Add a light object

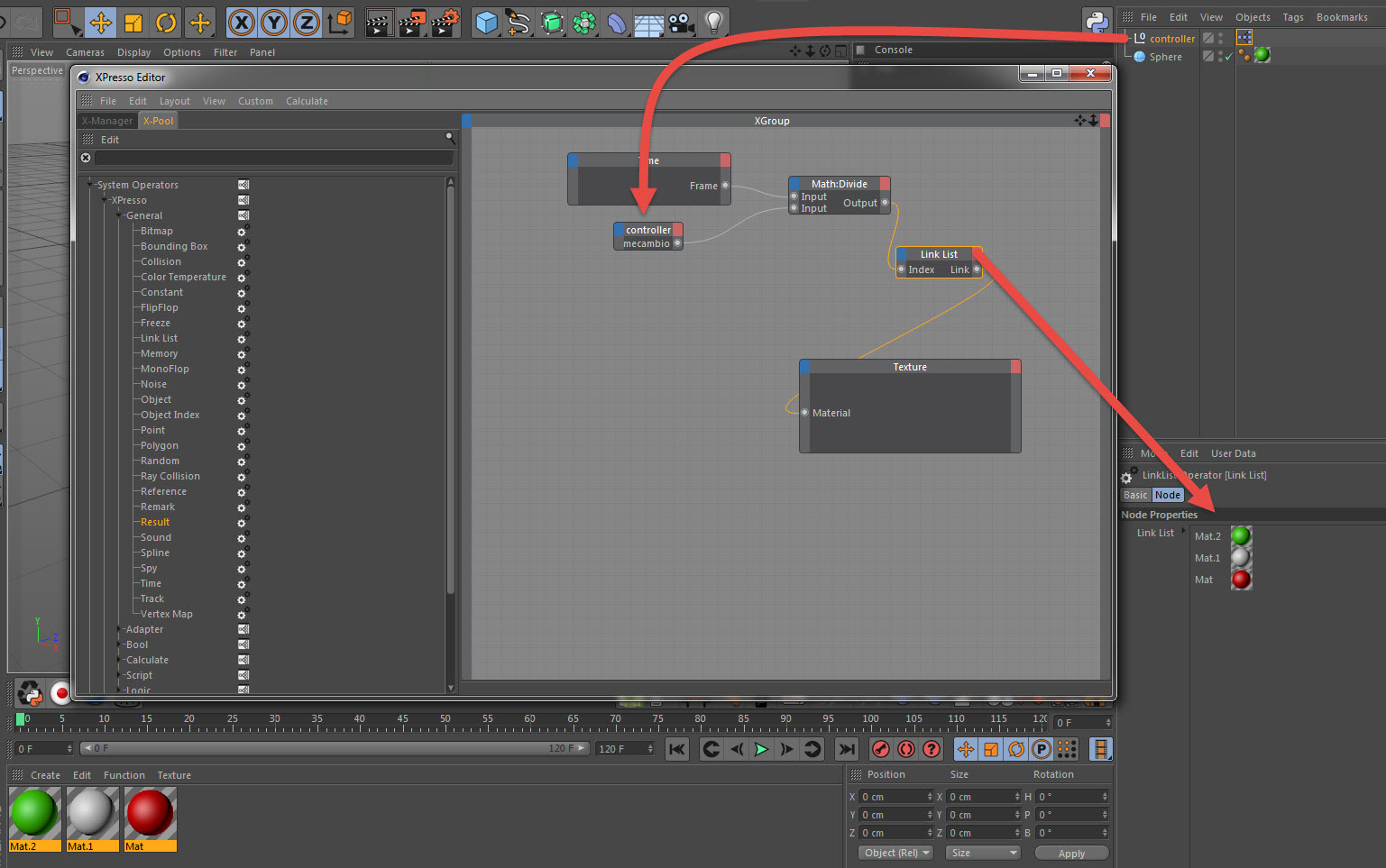(713, 23)
